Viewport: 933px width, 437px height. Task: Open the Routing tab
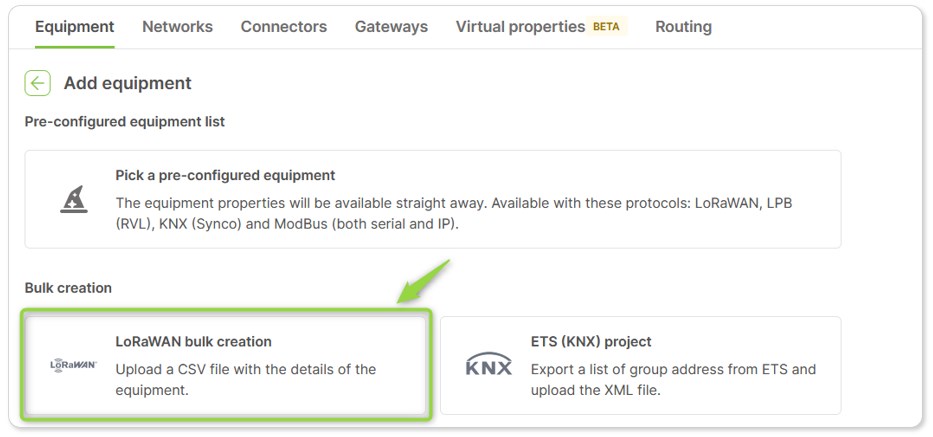point(683,27)
